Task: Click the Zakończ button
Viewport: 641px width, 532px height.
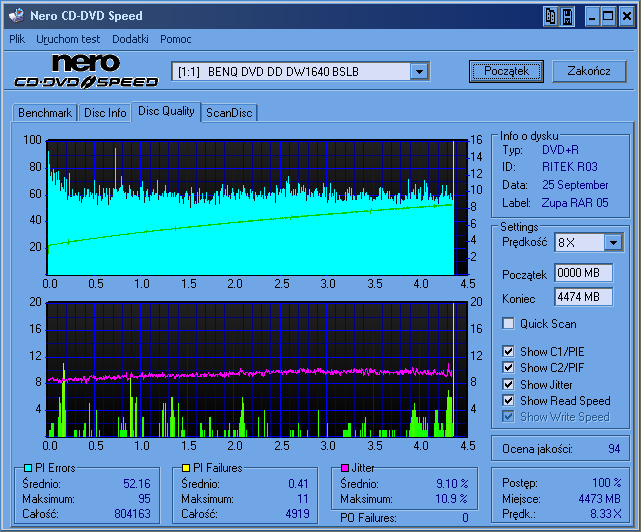Action: click(589, 71)
